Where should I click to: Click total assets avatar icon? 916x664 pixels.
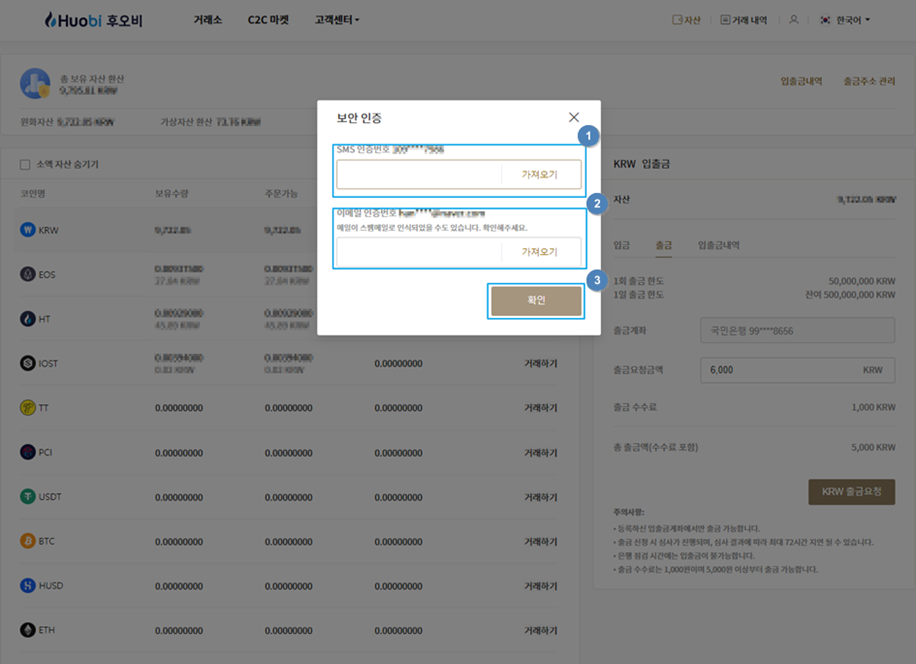click(35, 84)
